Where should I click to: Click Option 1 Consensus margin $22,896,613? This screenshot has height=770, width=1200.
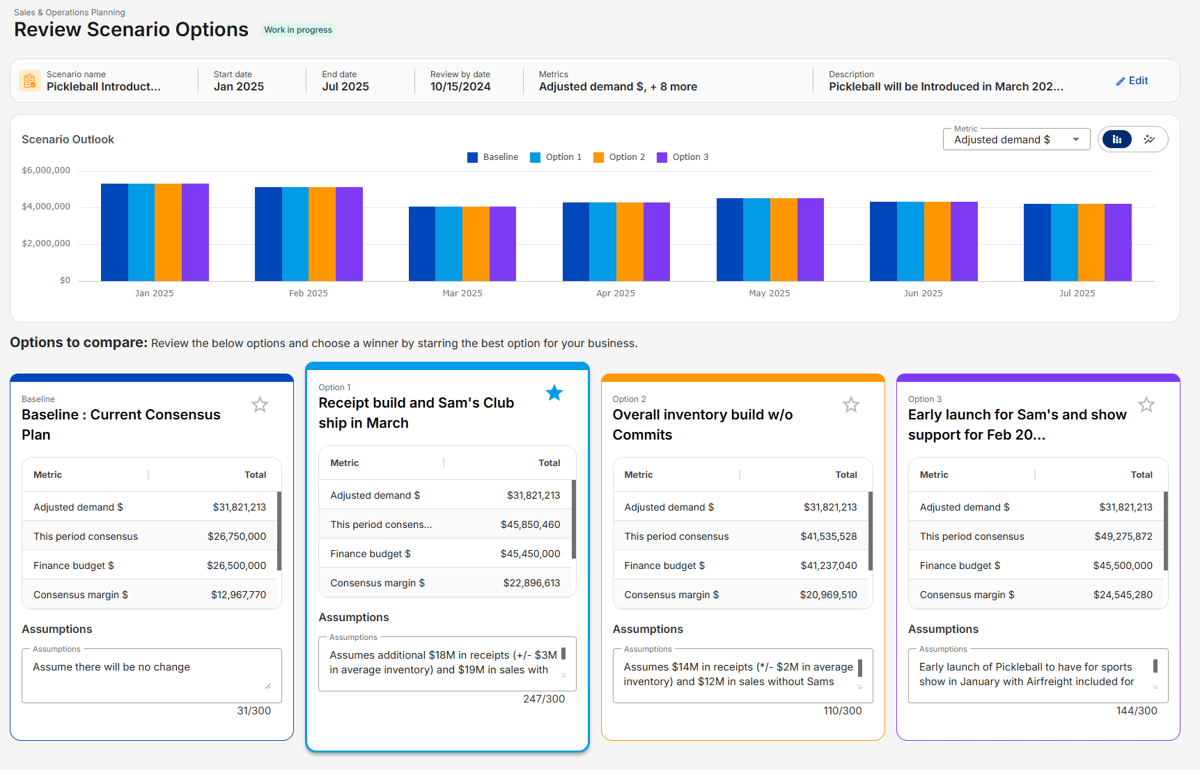pyautogui.click(x=446, y=582)
